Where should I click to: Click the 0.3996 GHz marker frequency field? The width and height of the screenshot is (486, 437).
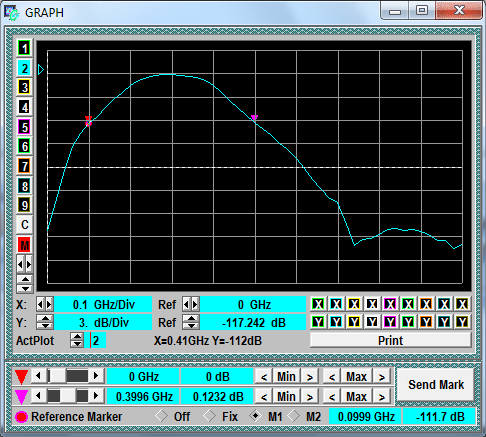[144, 397]
